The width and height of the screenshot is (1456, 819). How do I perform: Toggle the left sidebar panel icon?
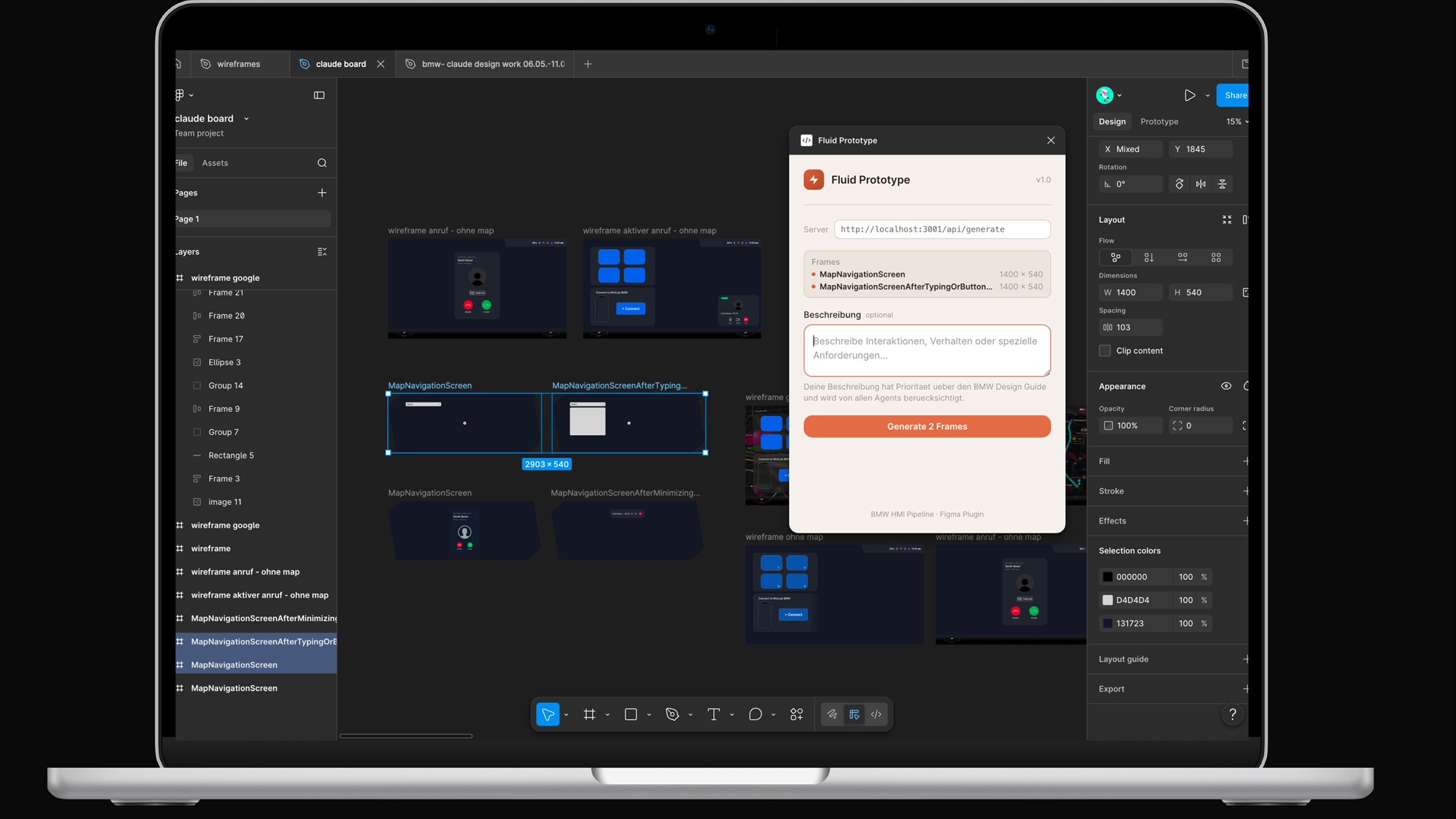pos(319,95)
